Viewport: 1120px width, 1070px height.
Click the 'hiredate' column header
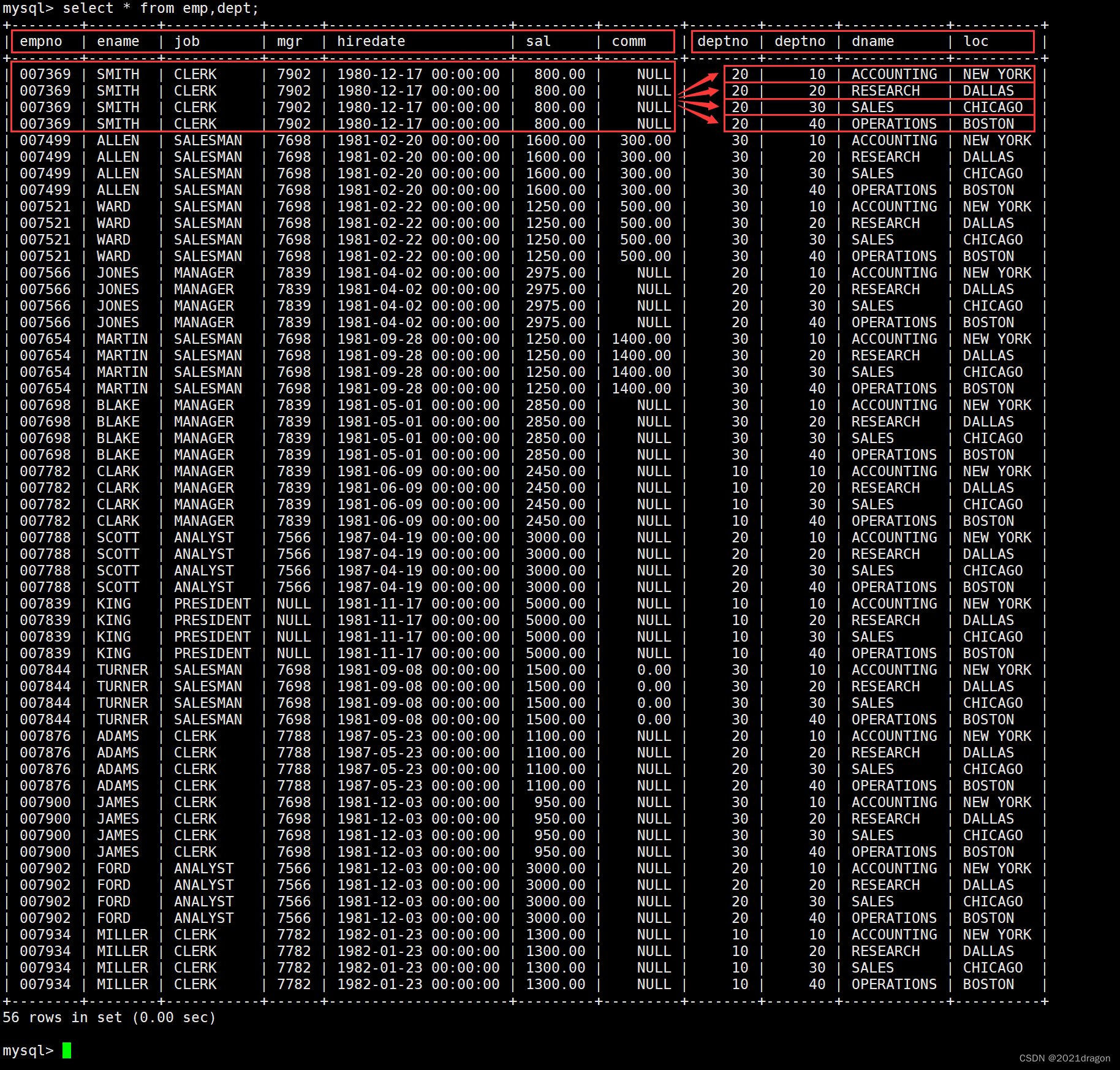[x=371, y=42]
